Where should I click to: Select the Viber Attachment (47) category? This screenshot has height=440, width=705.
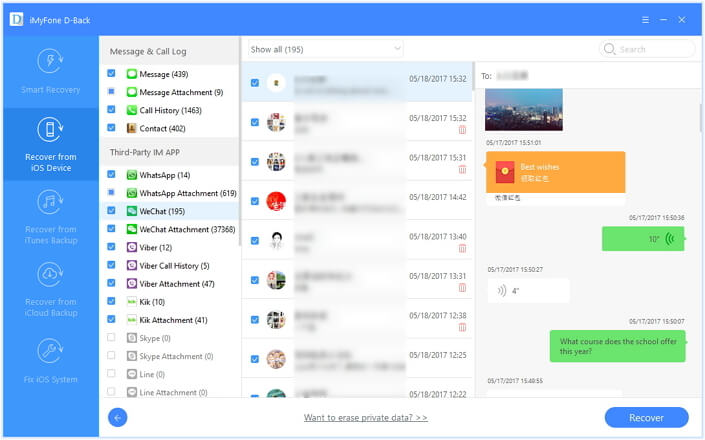point(169,284)
